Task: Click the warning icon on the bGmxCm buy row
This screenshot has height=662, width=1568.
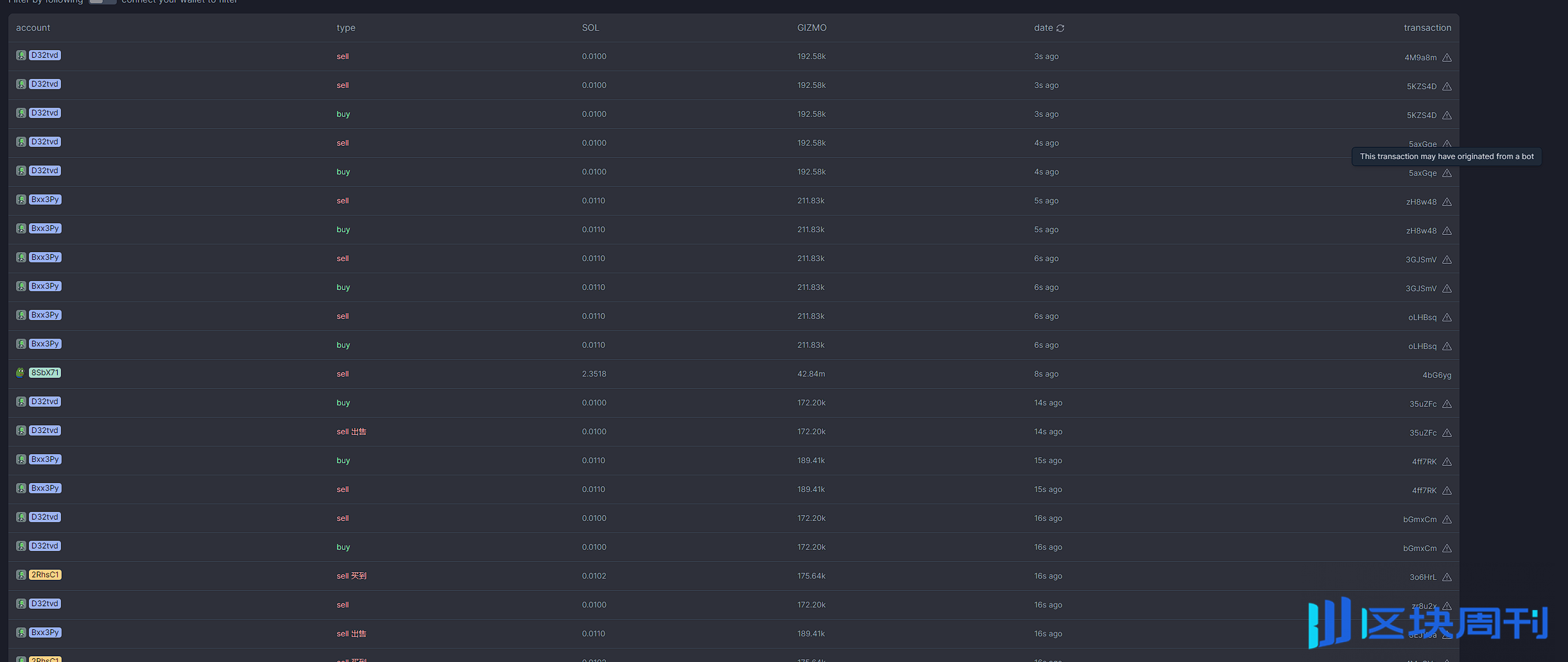Action: (x=1447, y=548)
